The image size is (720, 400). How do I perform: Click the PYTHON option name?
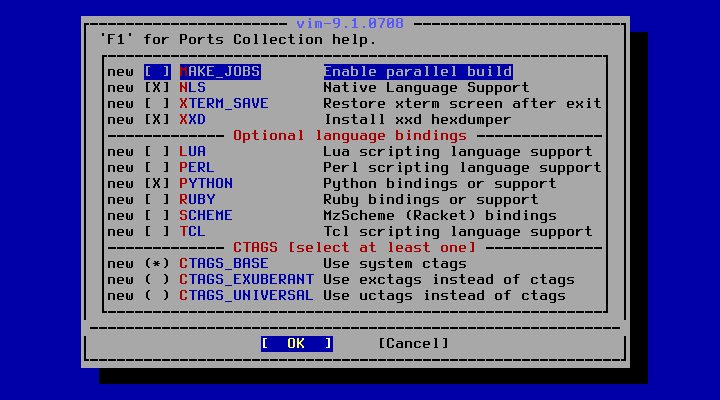pyautogui.click(x=206, y=184)
